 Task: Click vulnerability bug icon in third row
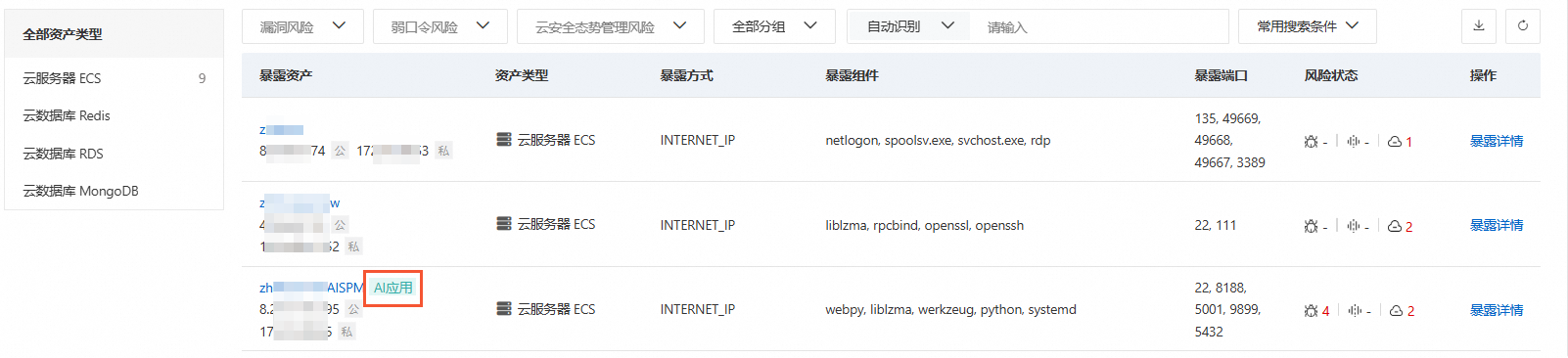pyautogui.click(x=1311, y=311)
